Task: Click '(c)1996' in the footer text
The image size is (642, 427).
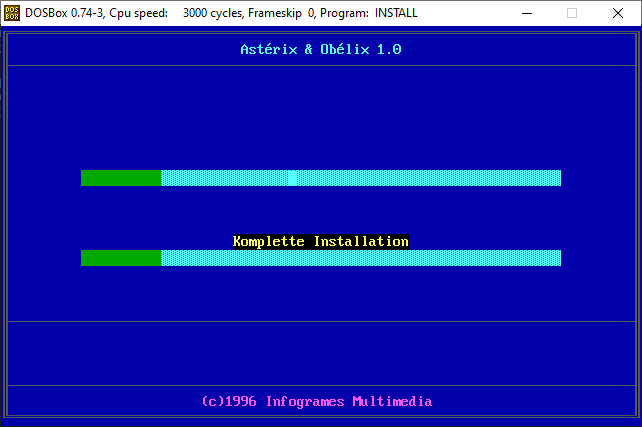Action: pos(229,401)
